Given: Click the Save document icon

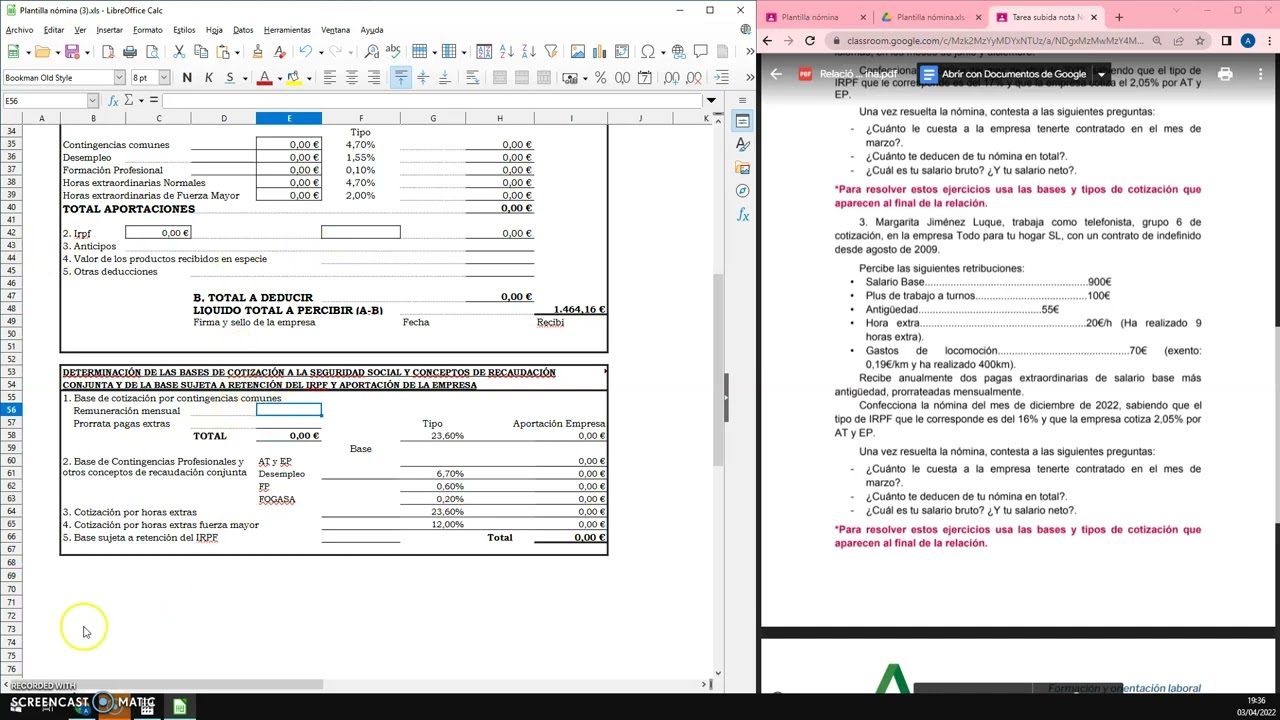Looking at the screenshot, I should click(x=71, y=52).
